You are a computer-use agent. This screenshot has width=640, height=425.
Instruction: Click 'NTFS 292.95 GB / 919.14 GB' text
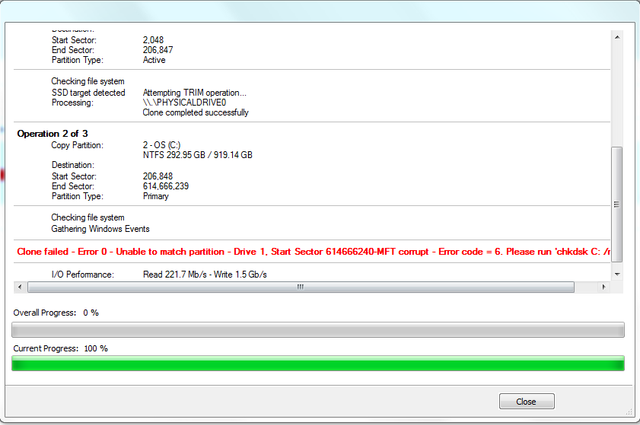[x=198, y=155]
